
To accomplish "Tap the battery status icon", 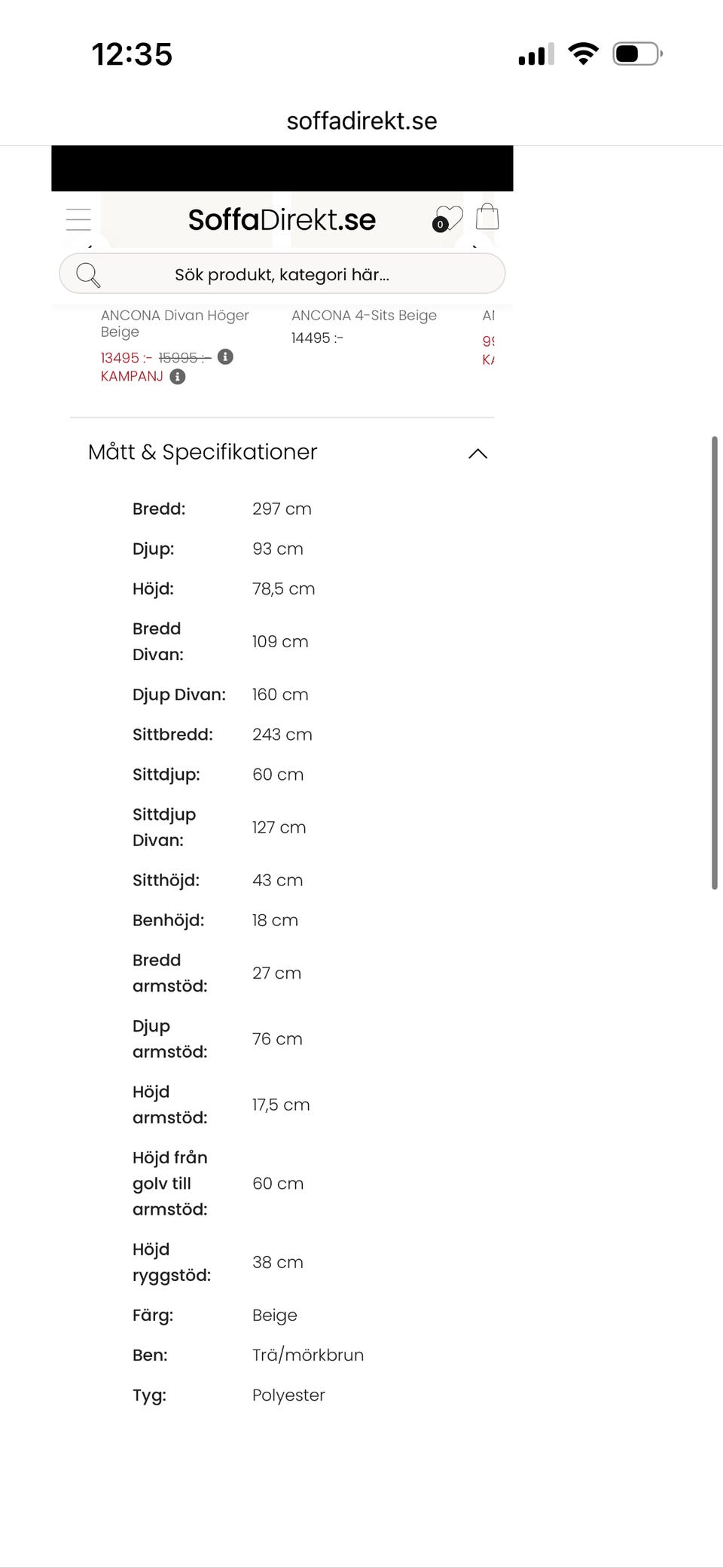I will click(x=637, y=54).
